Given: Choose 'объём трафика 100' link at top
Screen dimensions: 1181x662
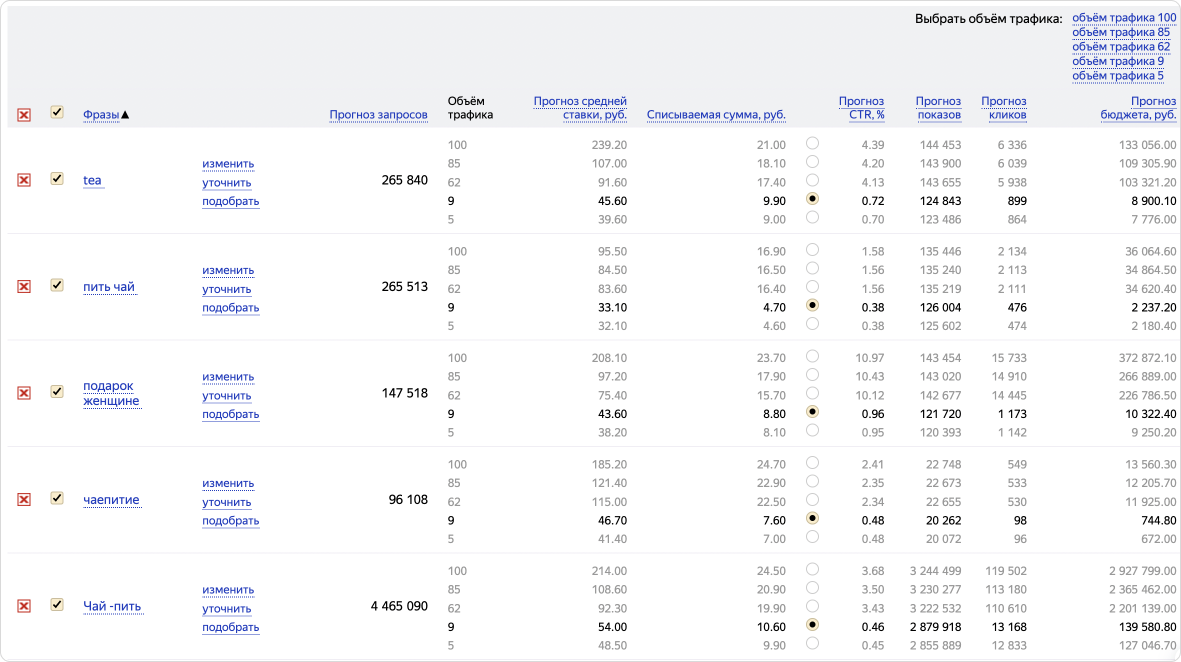Looking at the screenshot, I should click(x=1124, y=18).
